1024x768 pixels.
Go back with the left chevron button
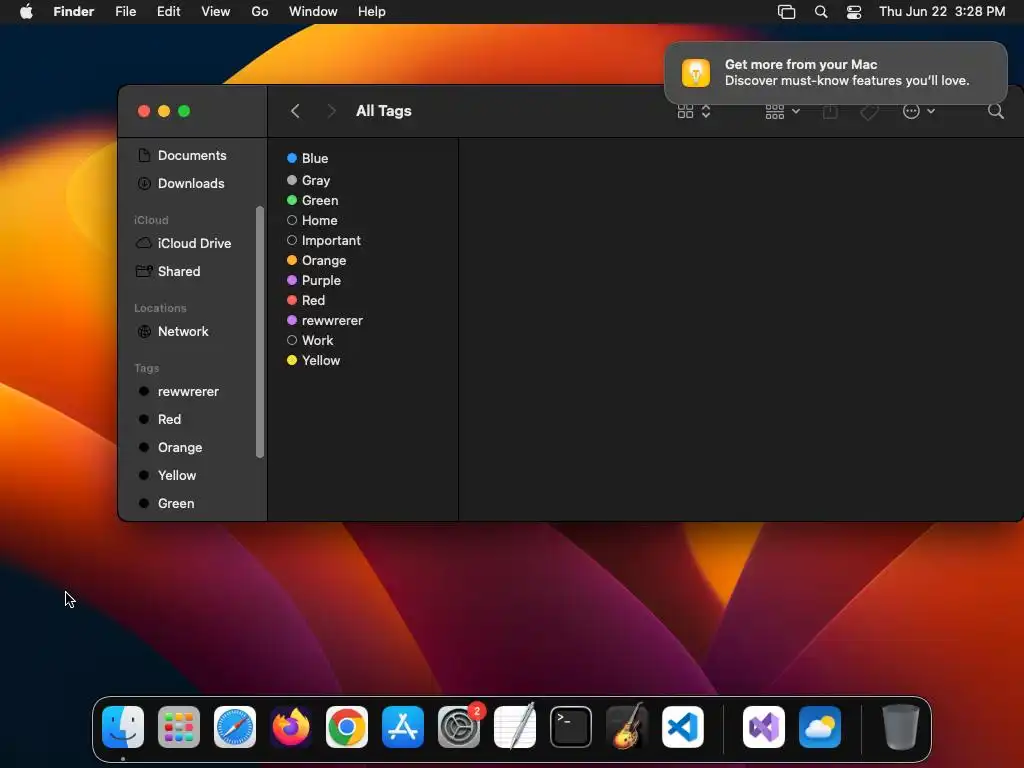(x=295, y=111)
